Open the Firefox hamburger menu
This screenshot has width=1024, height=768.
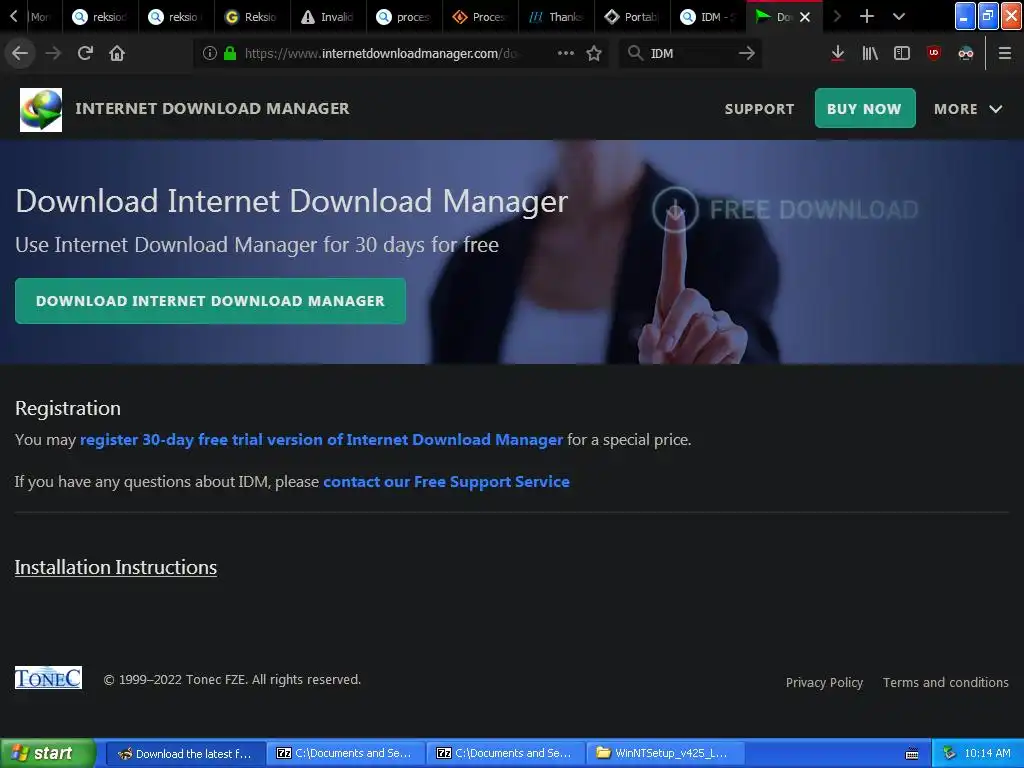[1005, 53]
